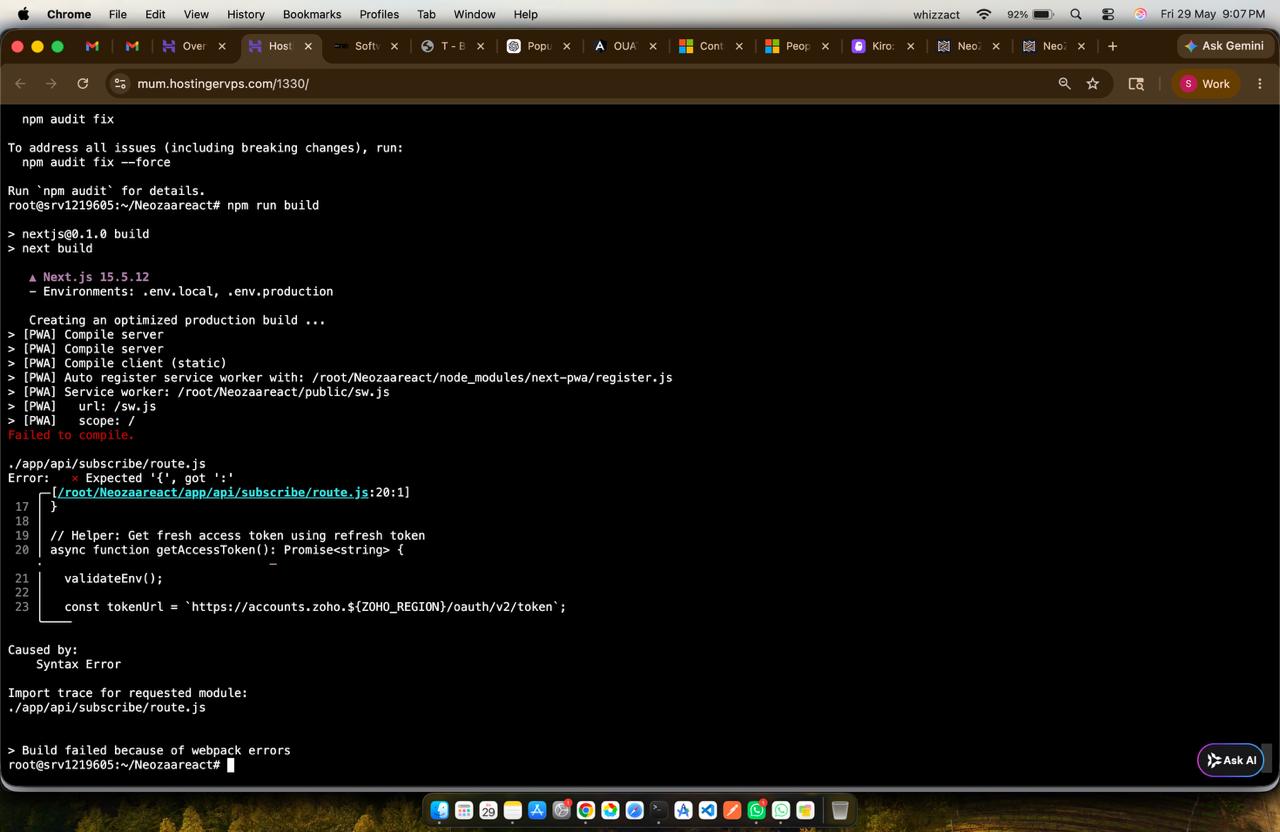1280x832 pixels.
Task: Open Terminal from the Dock
Action: point(659,810)
